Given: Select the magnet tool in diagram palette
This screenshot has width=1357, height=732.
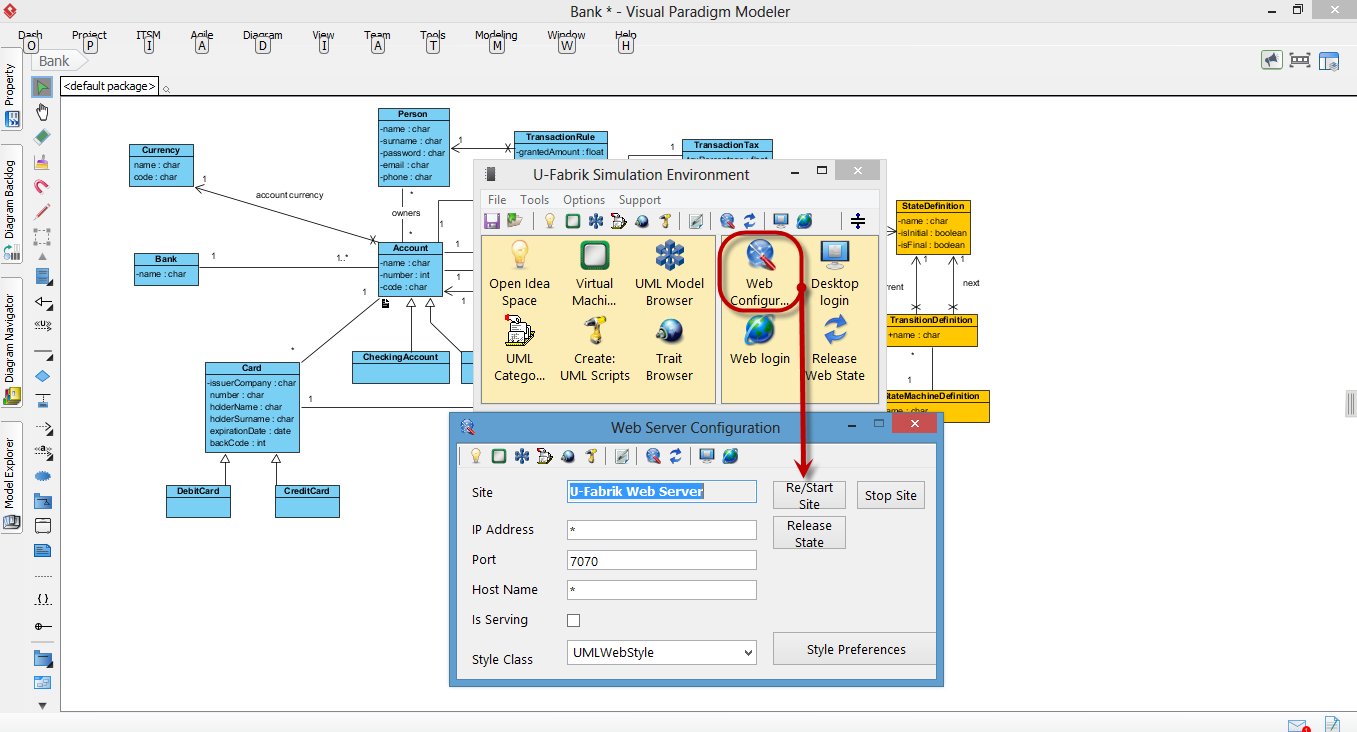Looking at the screenshot, I should pos(42,186).
